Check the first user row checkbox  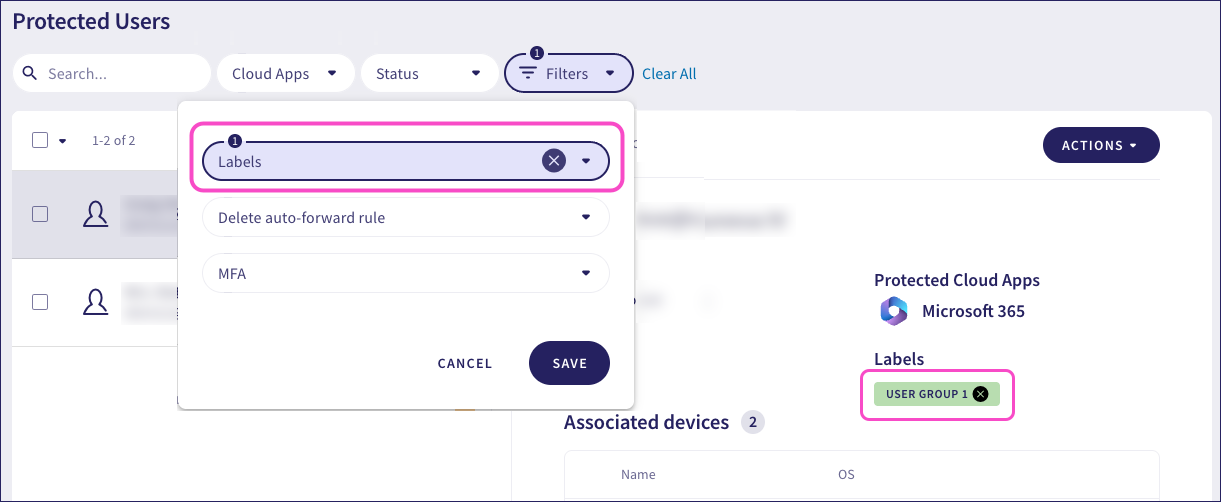[40, 214]
